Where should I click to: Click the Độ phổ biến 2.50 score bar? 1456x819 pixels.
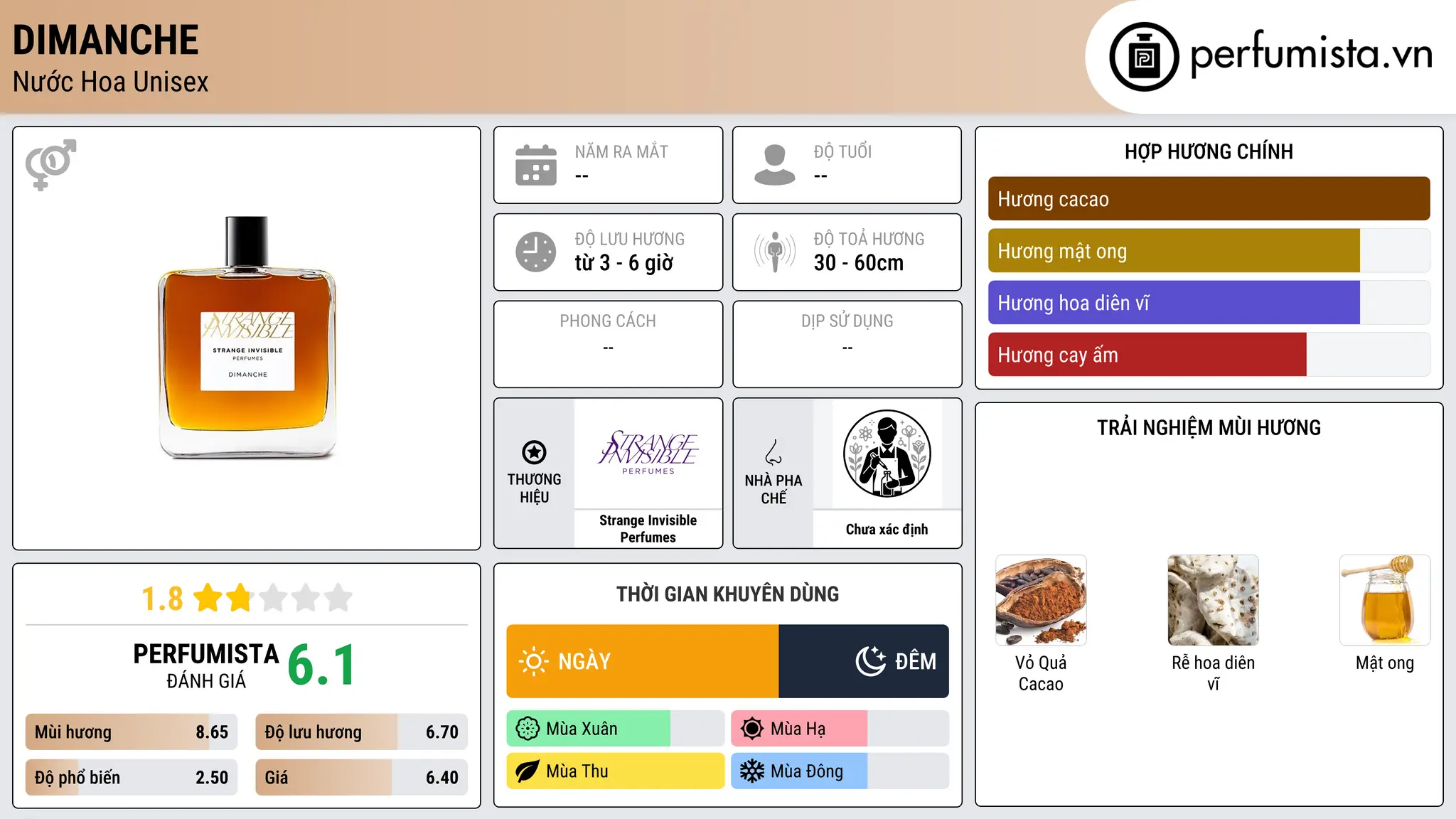coord(132,778)
